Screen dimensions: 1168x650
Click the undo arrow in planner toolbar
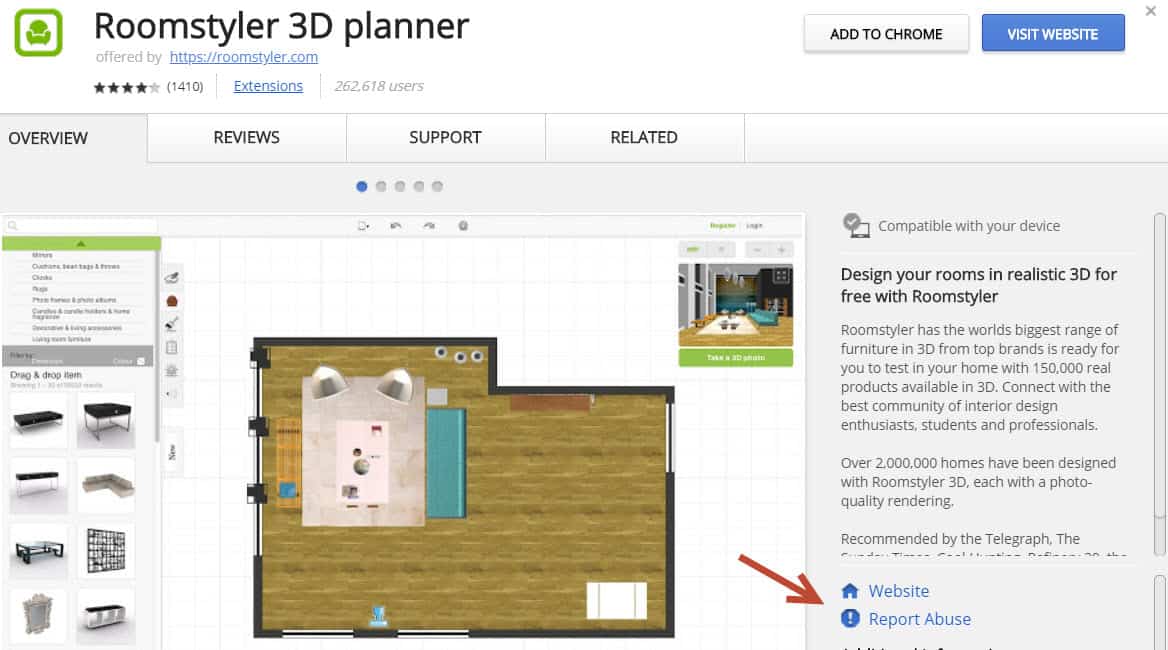coord(396,226)
